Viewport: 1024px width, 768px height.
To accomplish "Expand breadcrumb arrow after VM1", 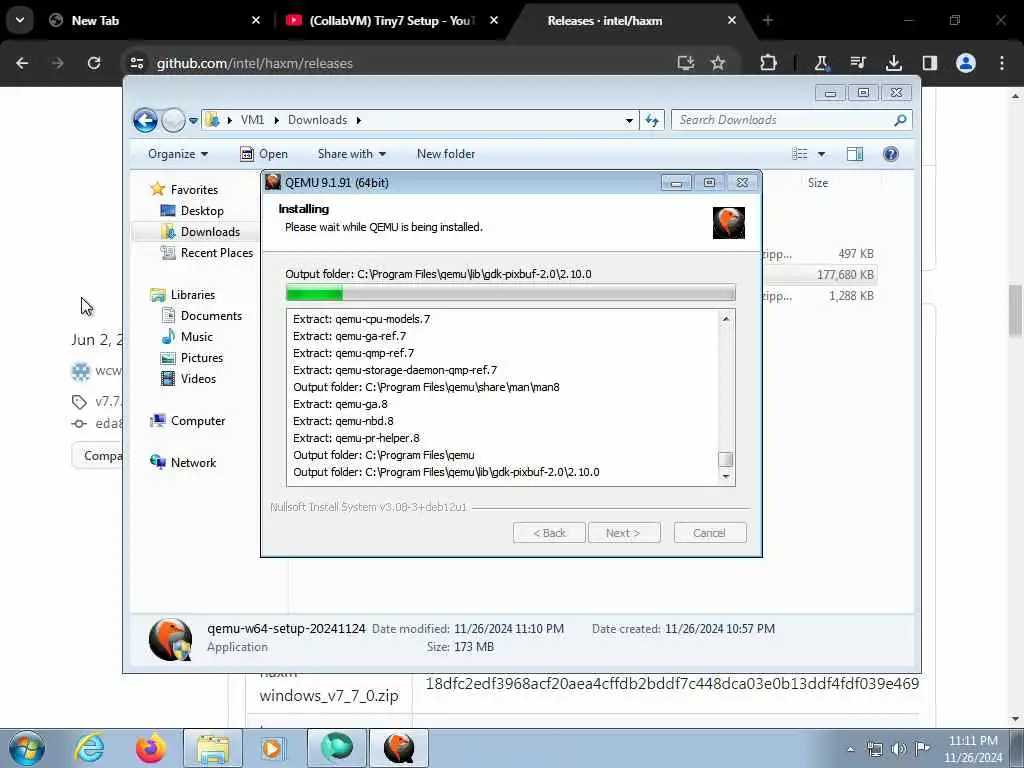I will coord(276,120).
